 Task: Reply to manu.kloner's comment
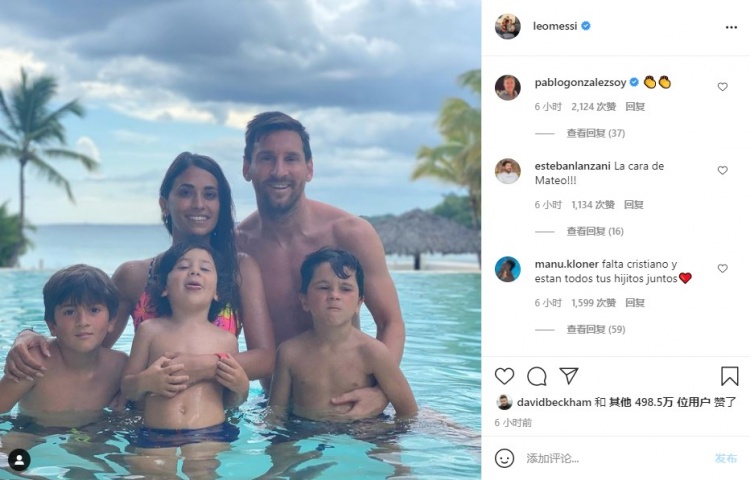(x=635, y=303)
